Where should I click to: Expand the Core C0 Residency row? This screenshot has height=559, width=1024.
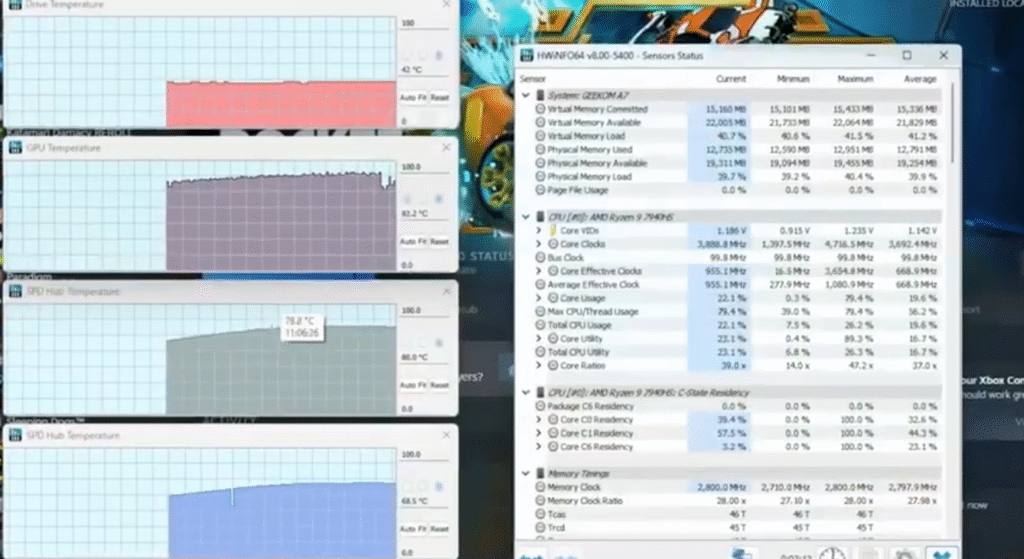point(539,420)
